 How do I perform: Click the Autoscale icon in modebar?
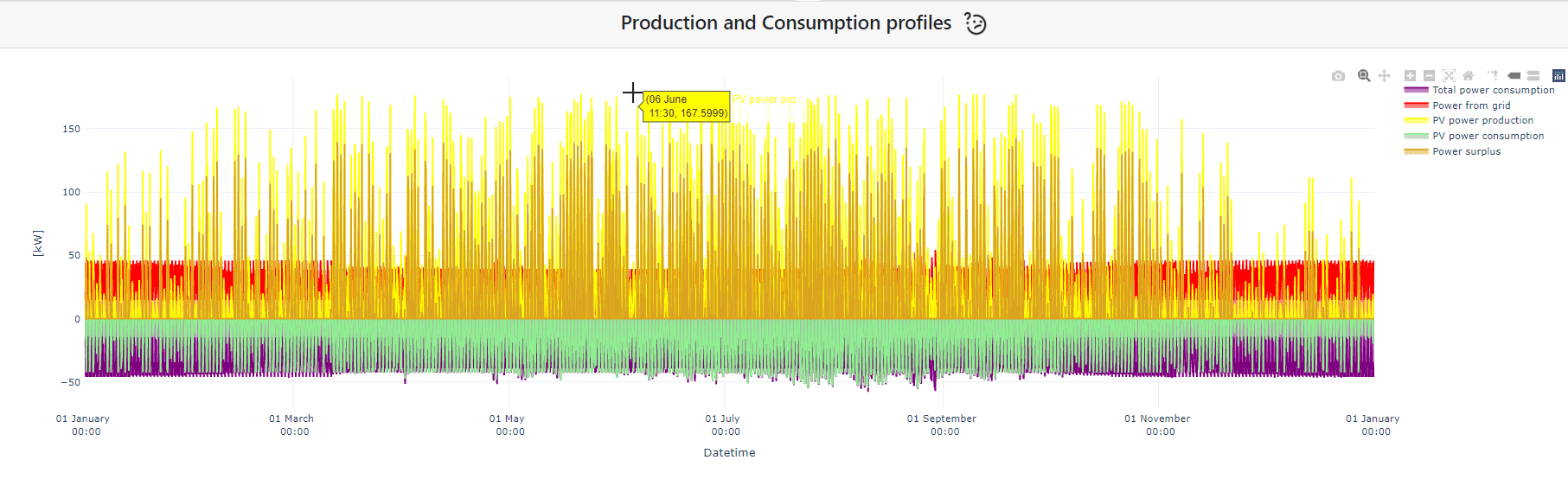1449,76
